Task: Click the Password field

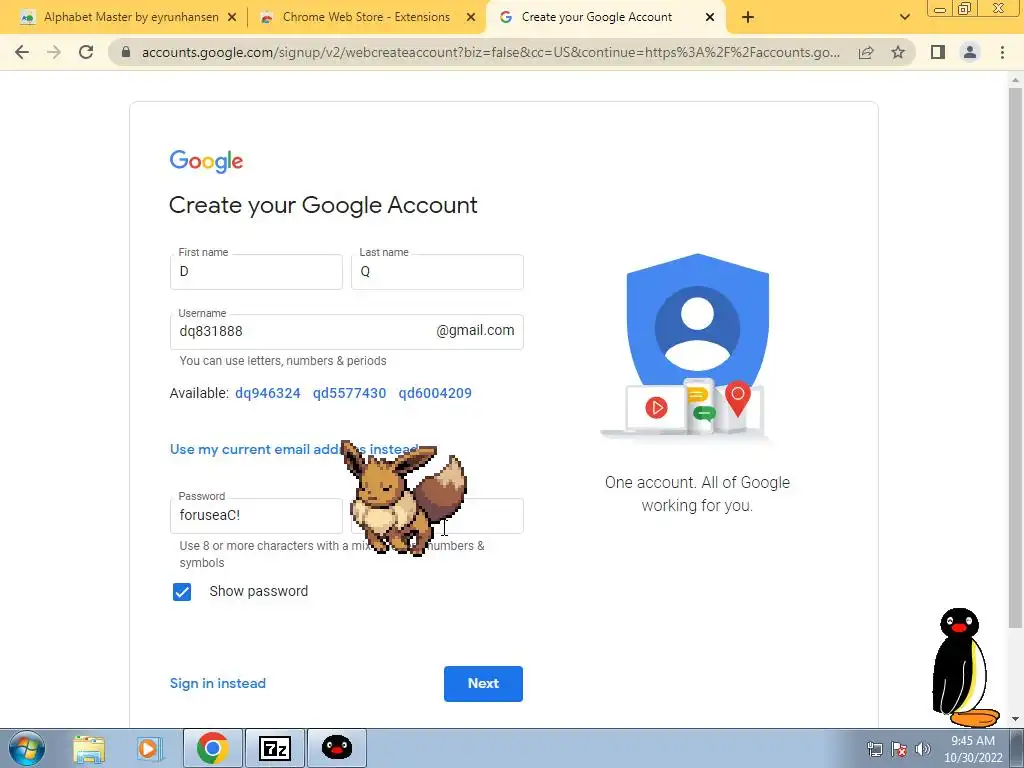Action: coord(256,515)
